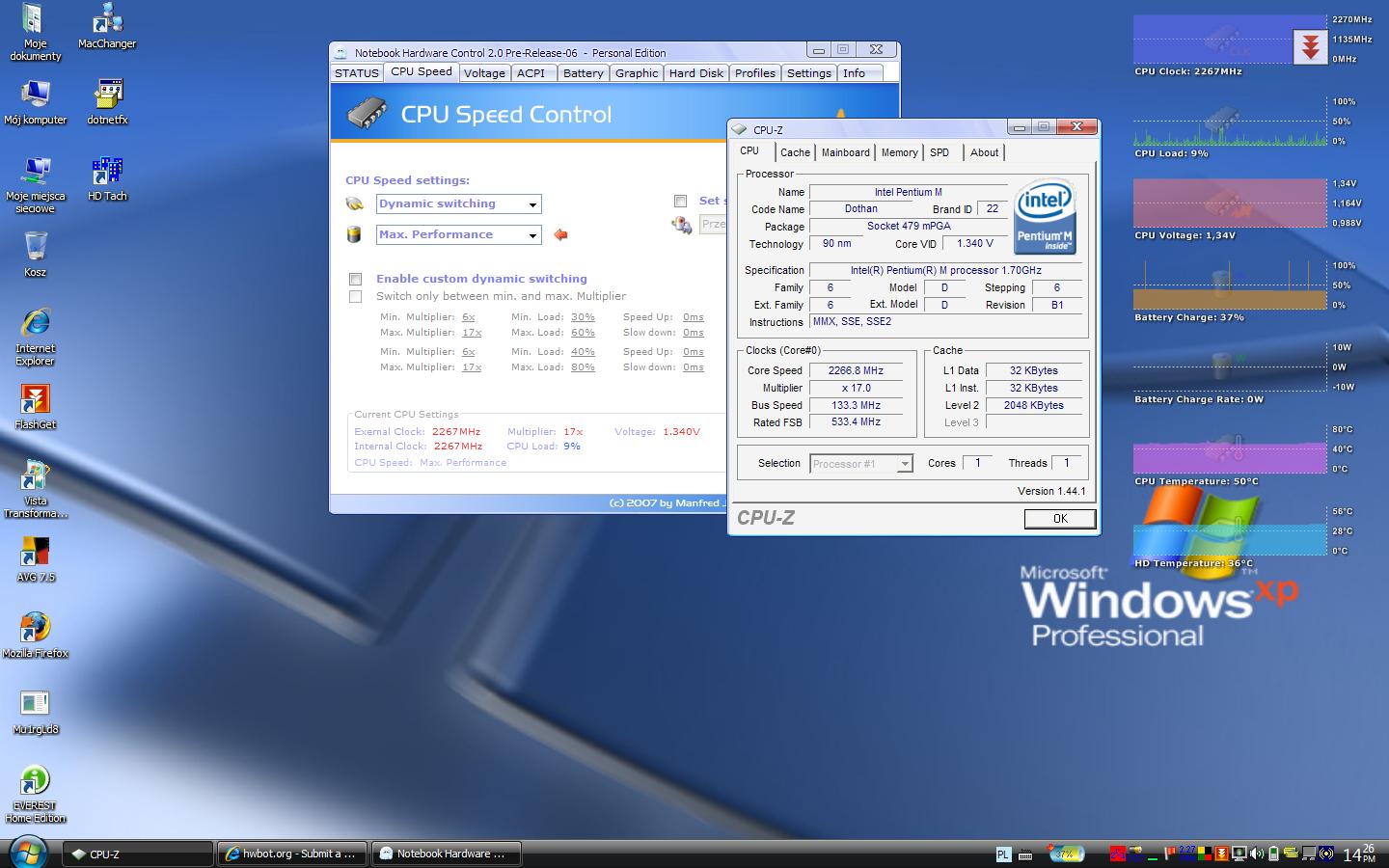Click CPU-Z taskbar button

point(138,854)
